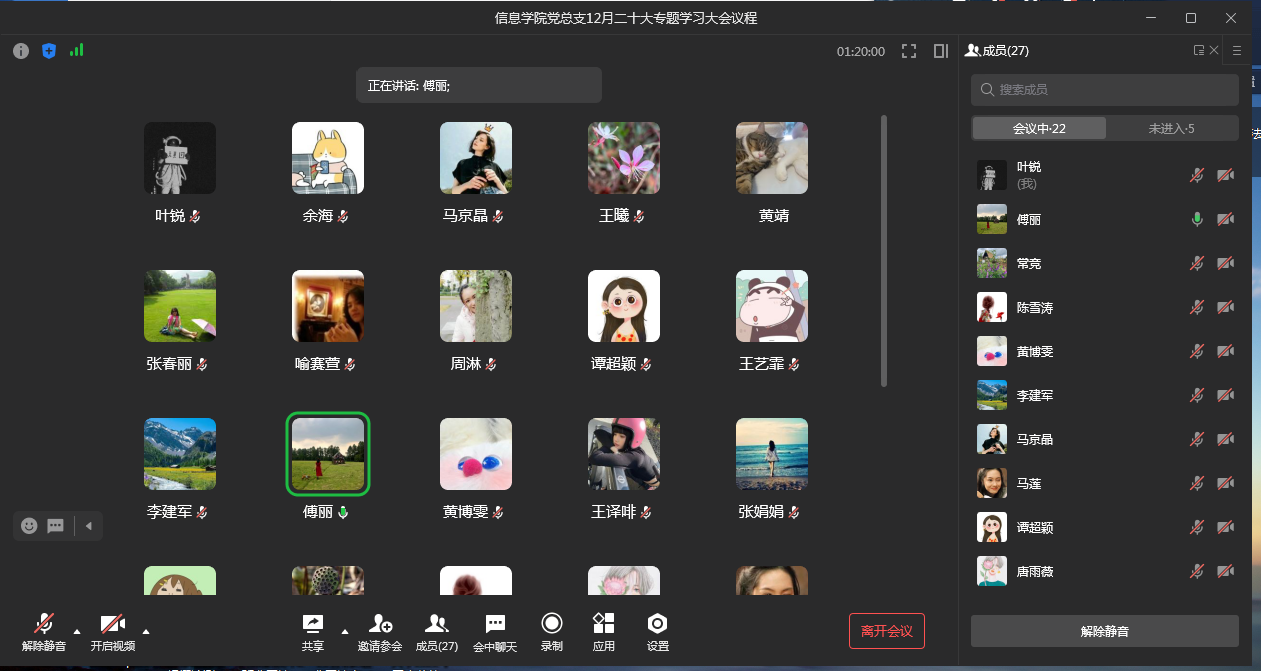Unmute microphone via 解除静音 toolbar button
The image size is (1261, 671).
point(44,631)
